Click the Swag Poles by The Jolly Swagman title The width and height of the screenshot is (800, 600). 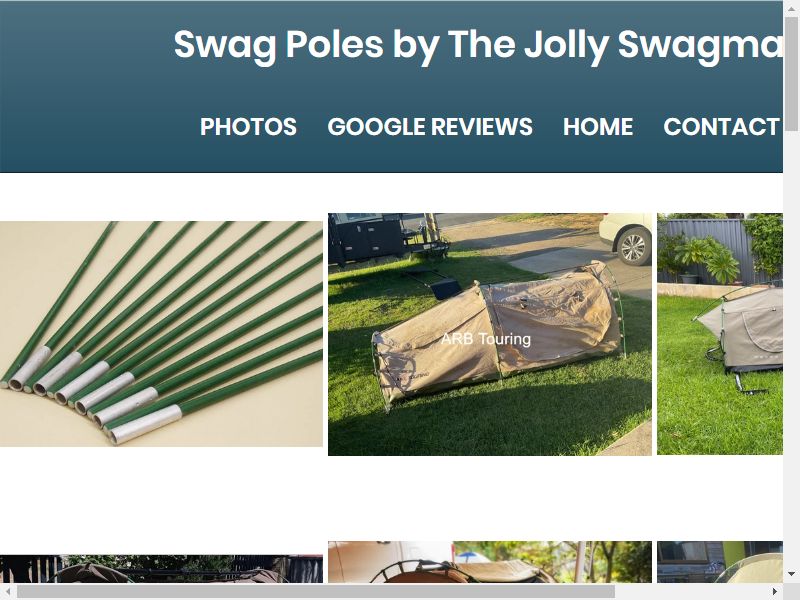[478, 44]
